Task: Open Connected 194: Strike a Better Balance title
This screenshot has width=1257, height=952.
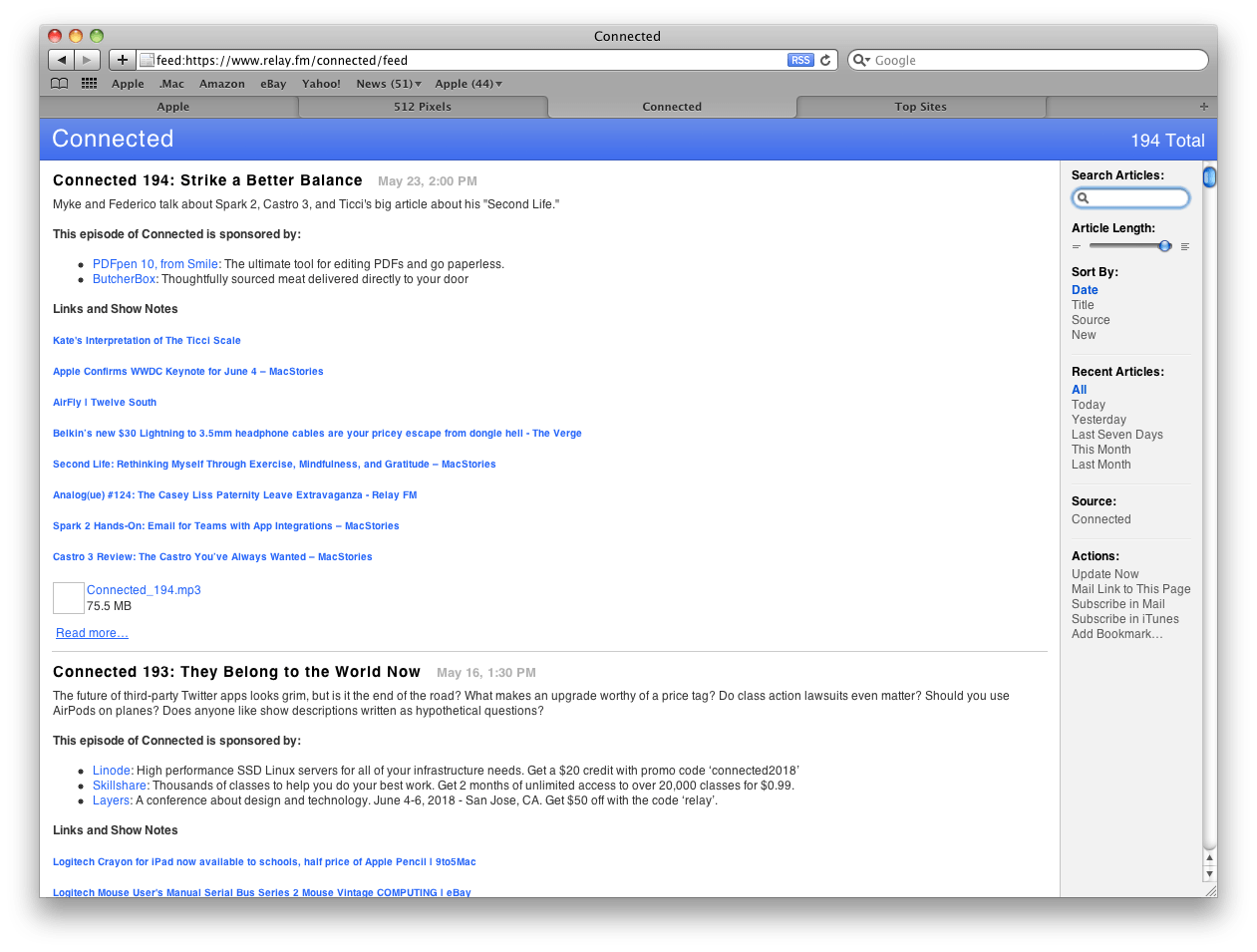Action: pos(207,180)
